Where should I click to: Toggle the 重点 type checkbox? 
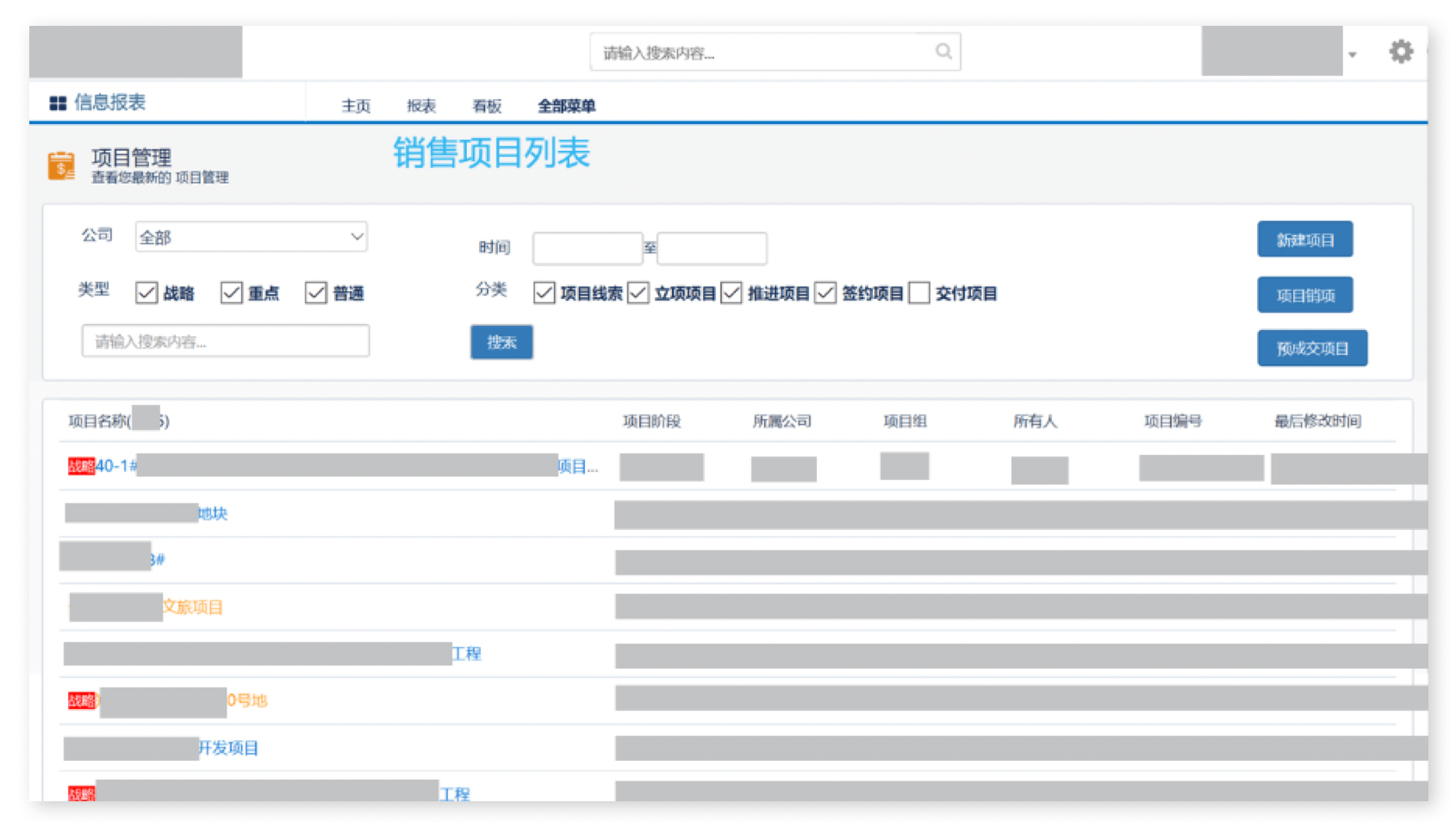pyautogui.click(x=231, y=293)
